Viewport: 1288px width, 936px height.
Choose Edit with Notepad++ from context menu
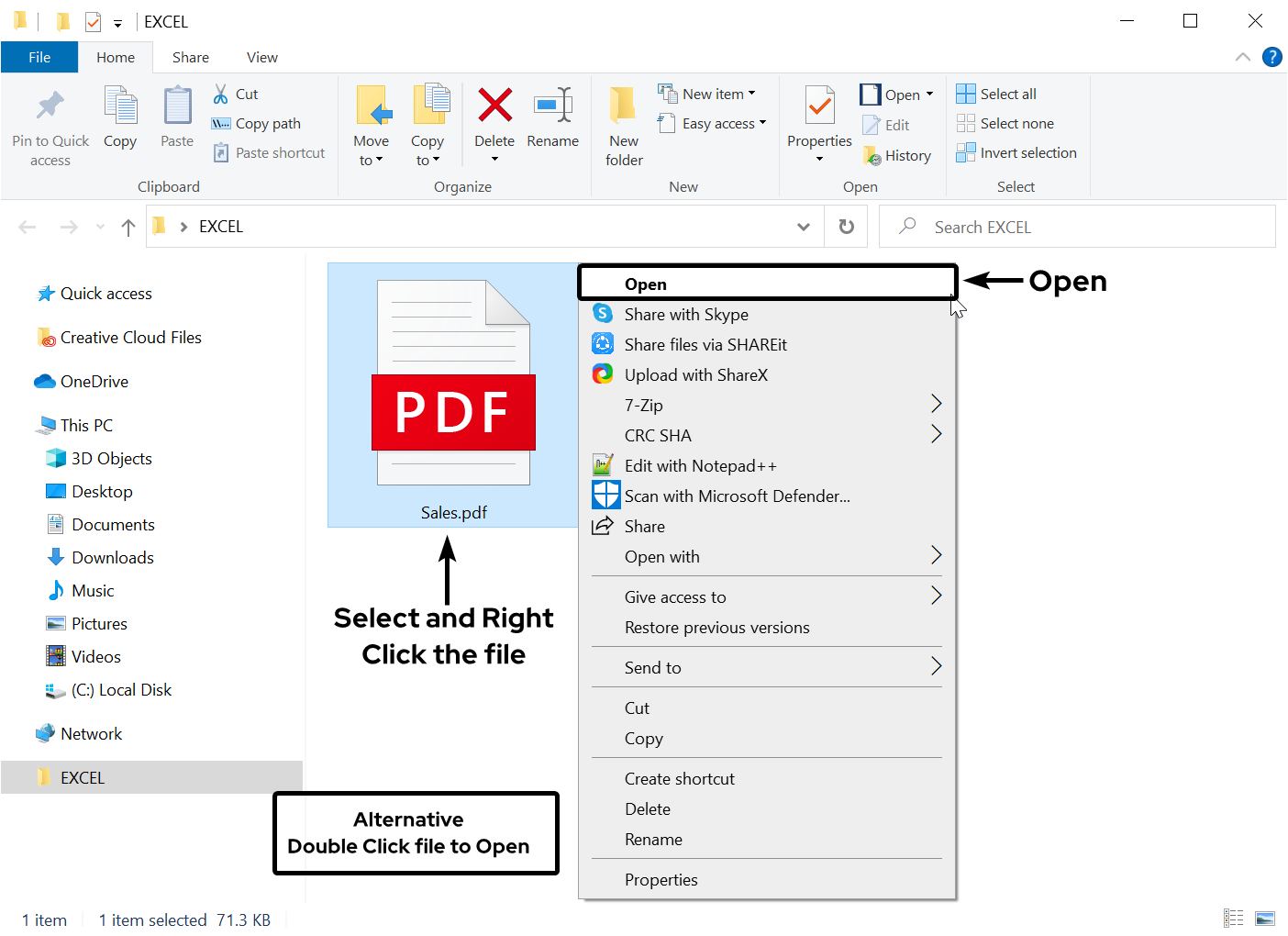(699, 465)
